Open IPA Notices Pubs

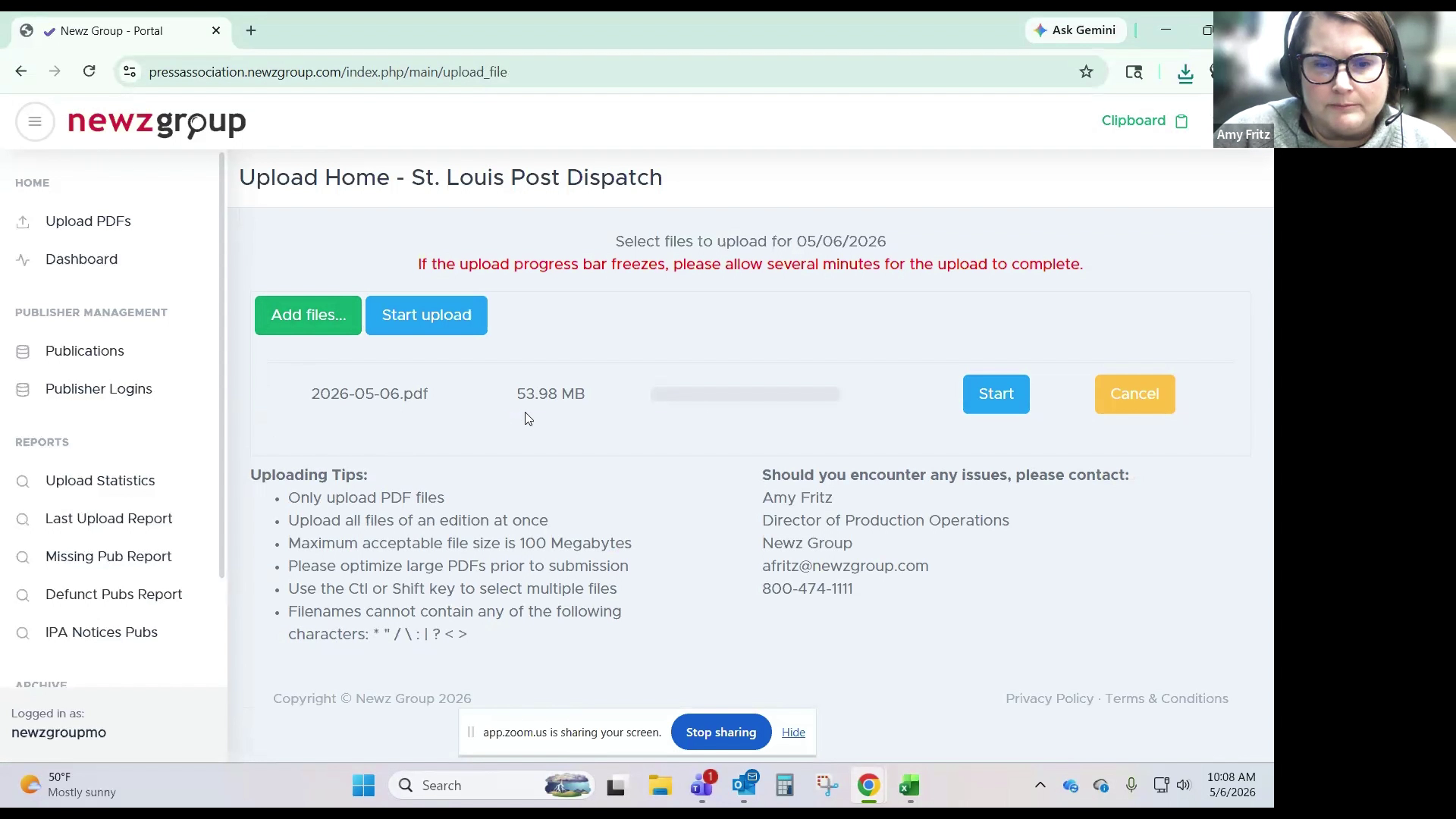[x=102, y=632]
